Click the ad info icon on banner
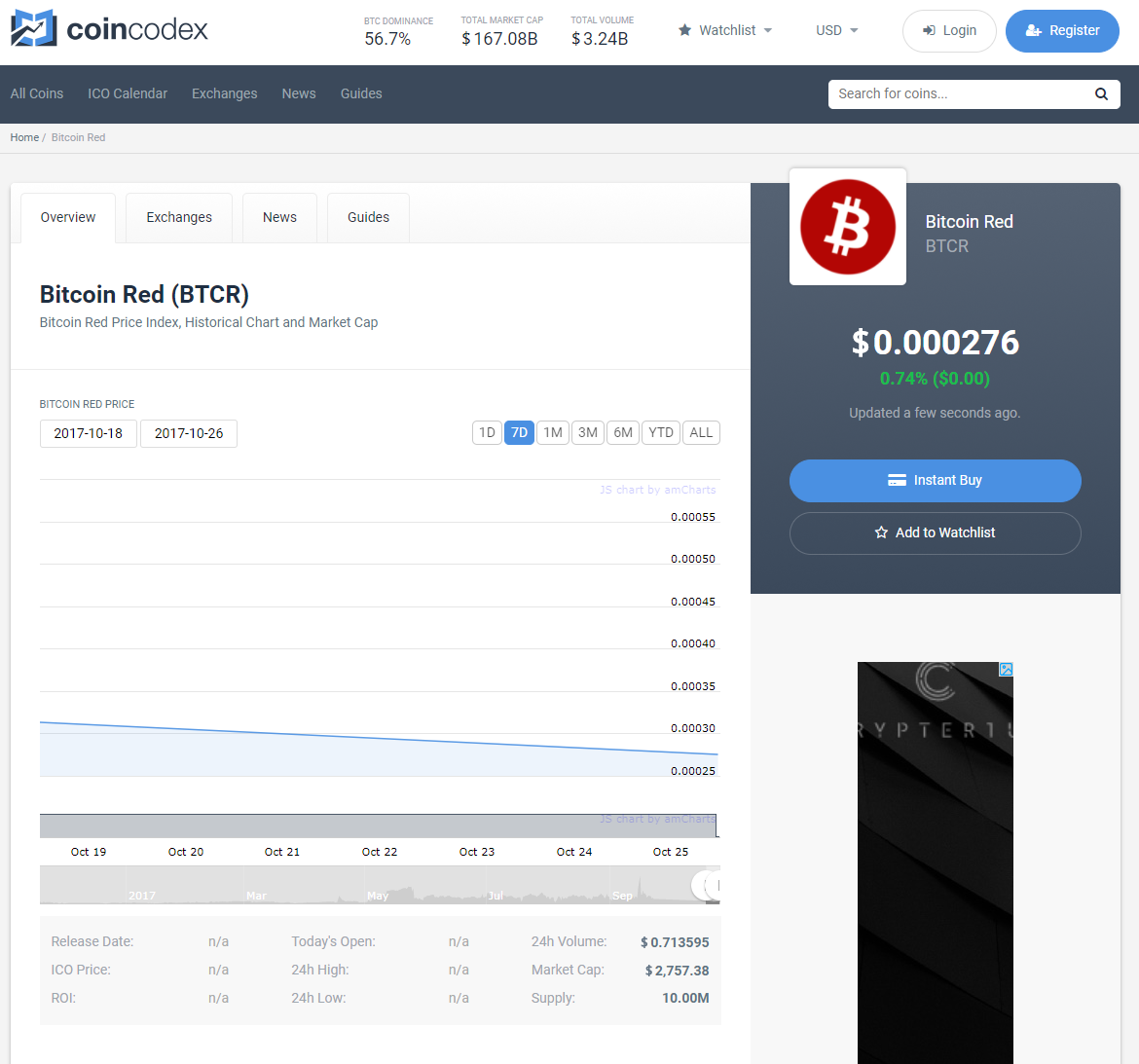The image size is (1139, 1064). [1006, 670]
